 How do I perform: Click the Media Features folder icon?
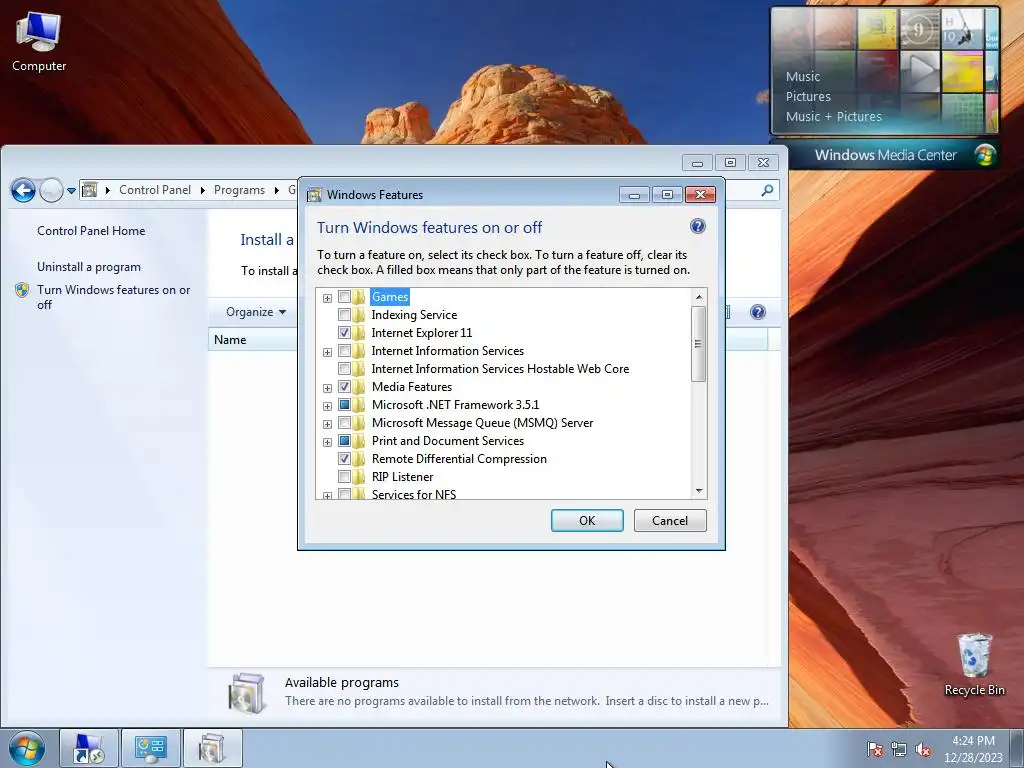coord(359,387)
